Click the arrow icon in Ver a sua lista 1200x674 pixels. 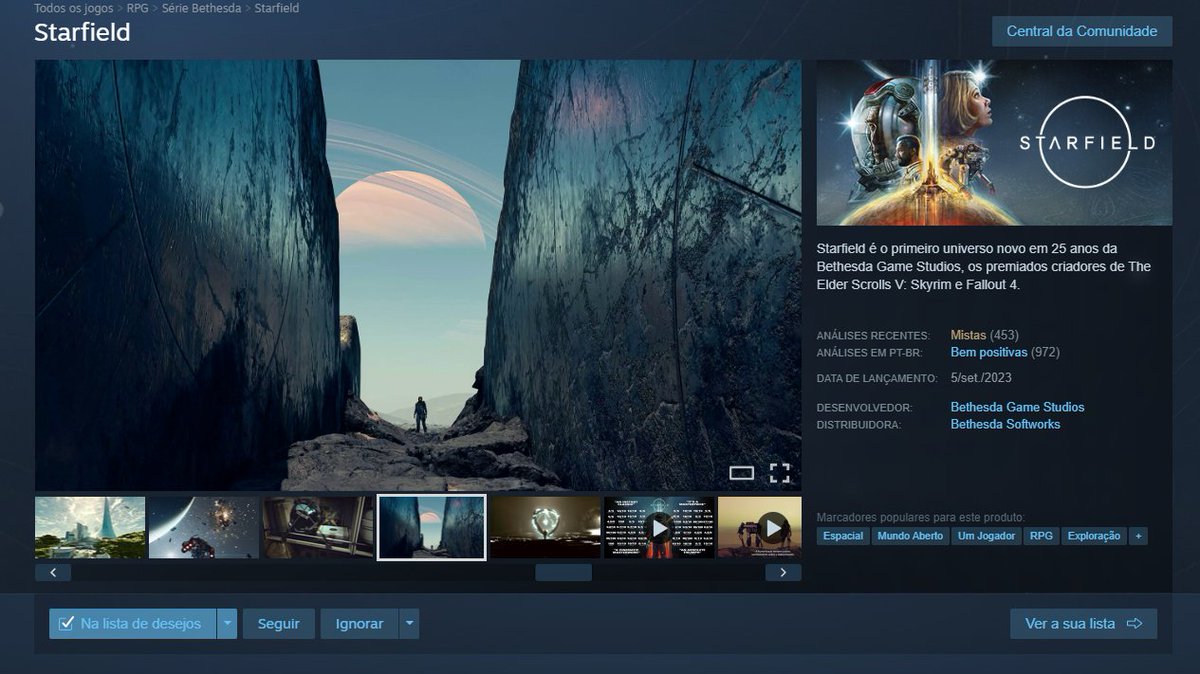[1134, 623]
